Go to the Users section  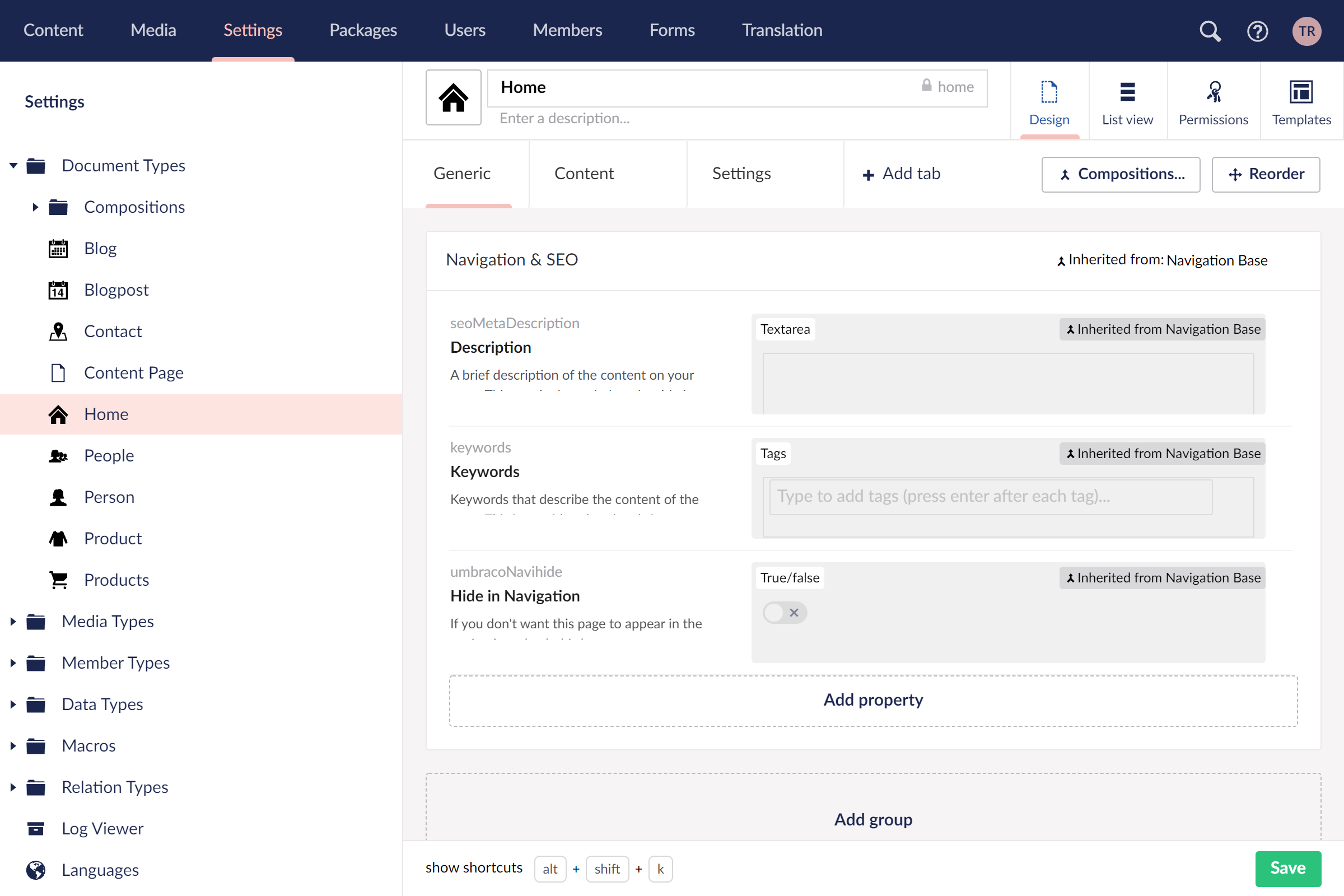click(465, 30)
